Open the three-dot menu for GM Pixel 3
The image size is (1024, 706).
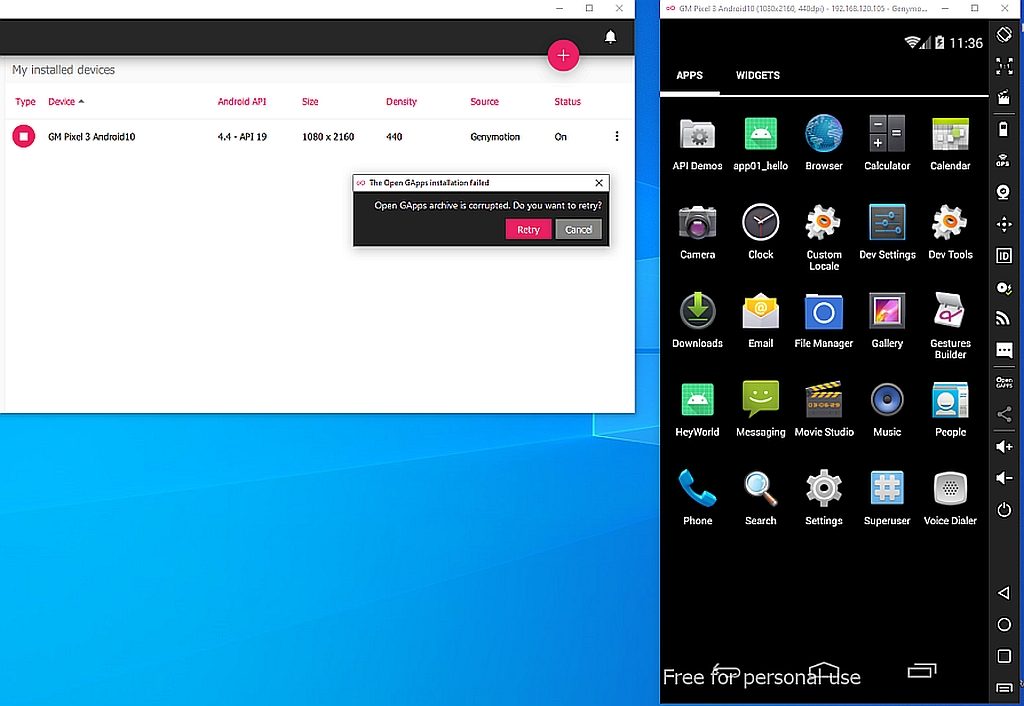[616, 136]
